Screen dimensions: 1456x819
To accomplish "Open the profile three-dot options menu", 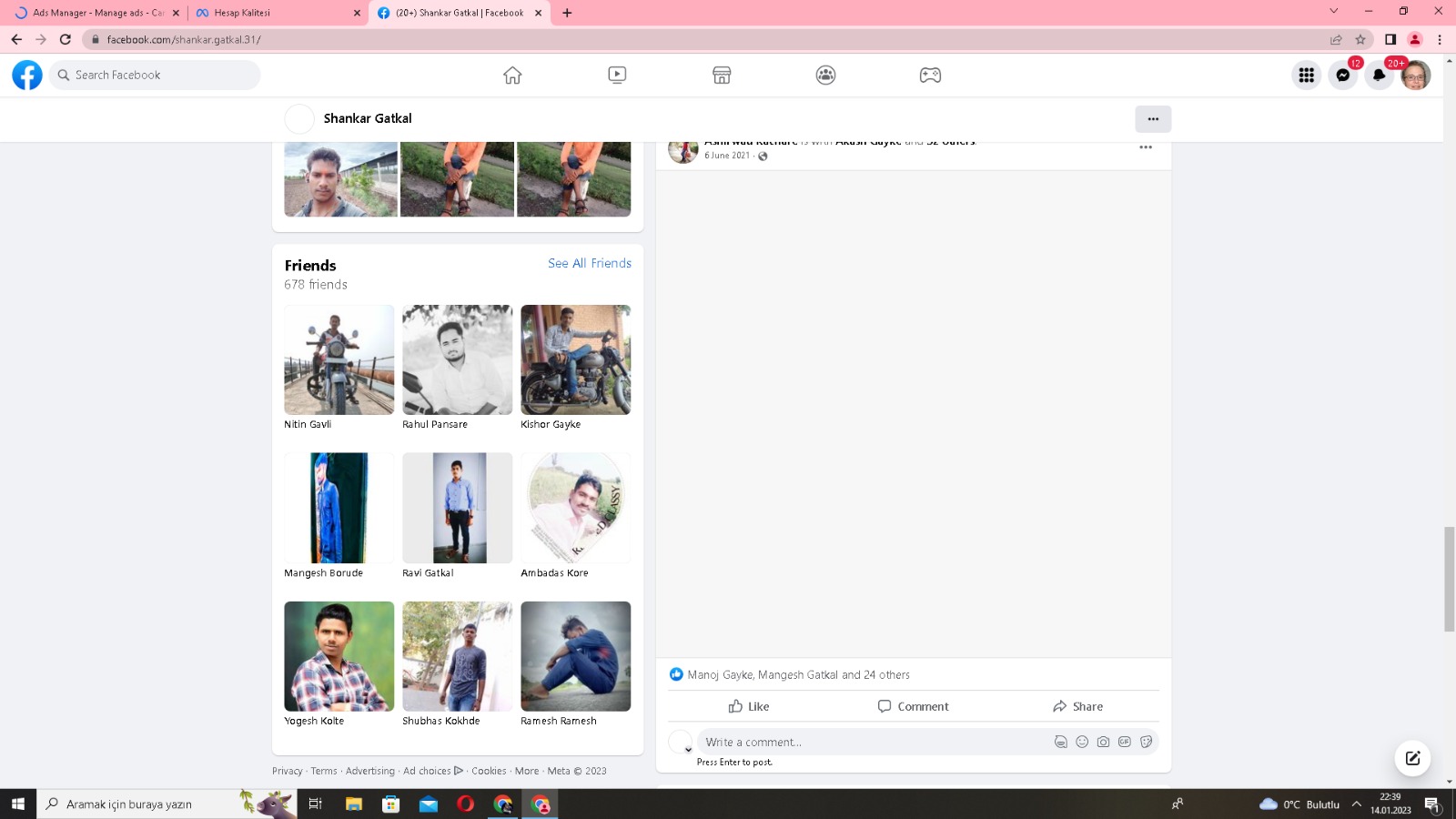I will [x=1153, y=119].
